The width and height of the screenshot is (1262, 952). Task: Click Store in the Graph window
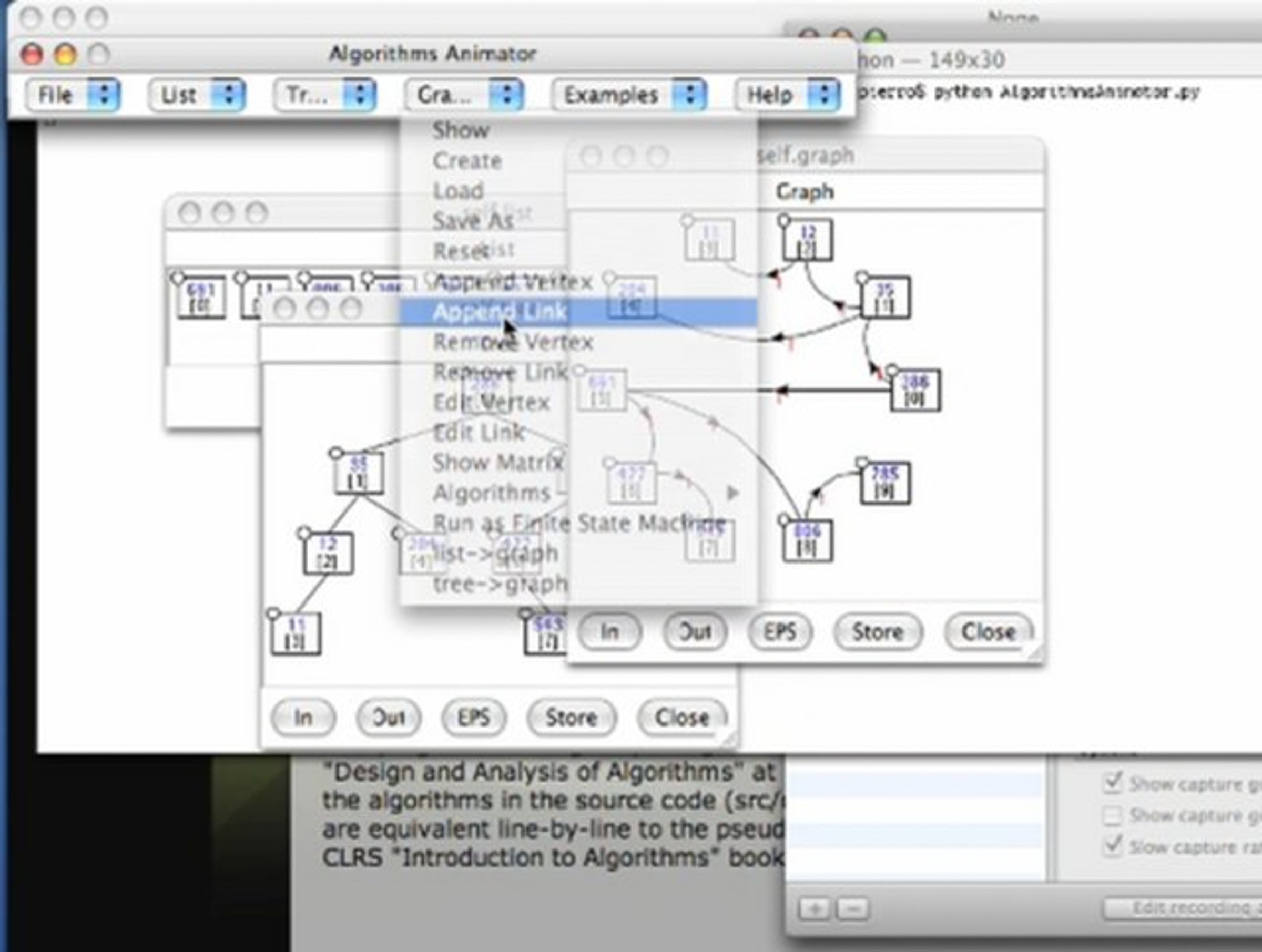878,631
